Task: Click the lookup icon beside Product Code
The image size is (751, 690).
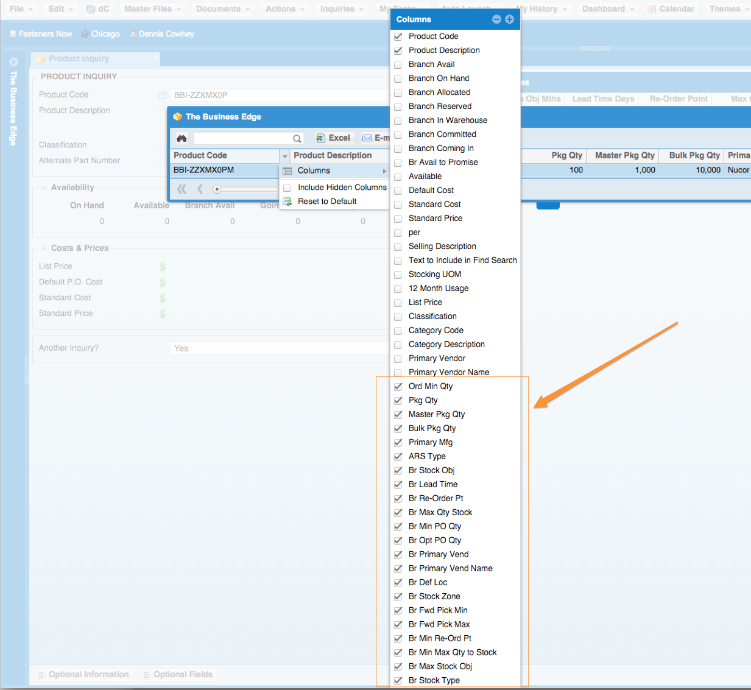Action: 162,95
